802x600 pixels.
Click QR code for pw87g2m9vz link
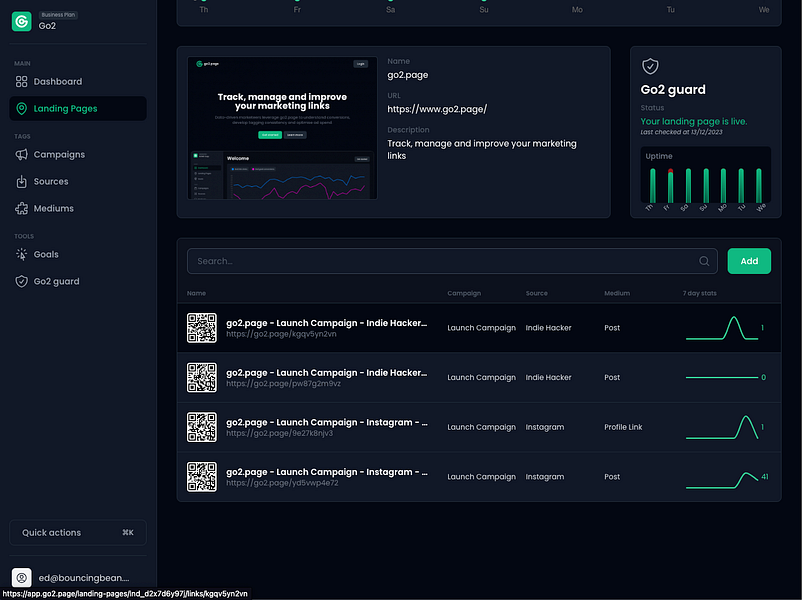click(202, 377)
